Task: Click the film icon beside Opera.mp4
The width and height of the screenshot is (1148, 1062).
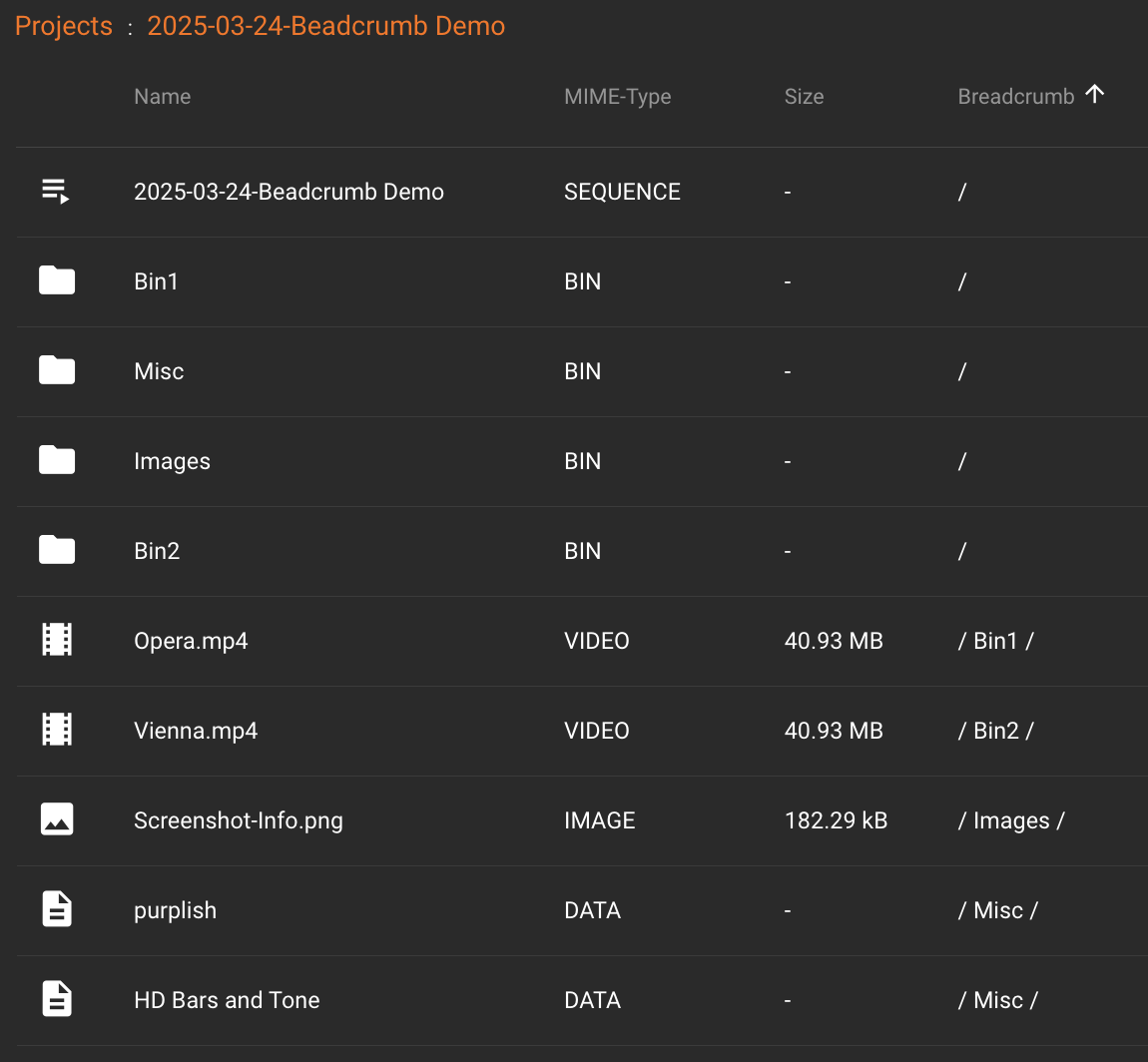Action: click(57, 640)
